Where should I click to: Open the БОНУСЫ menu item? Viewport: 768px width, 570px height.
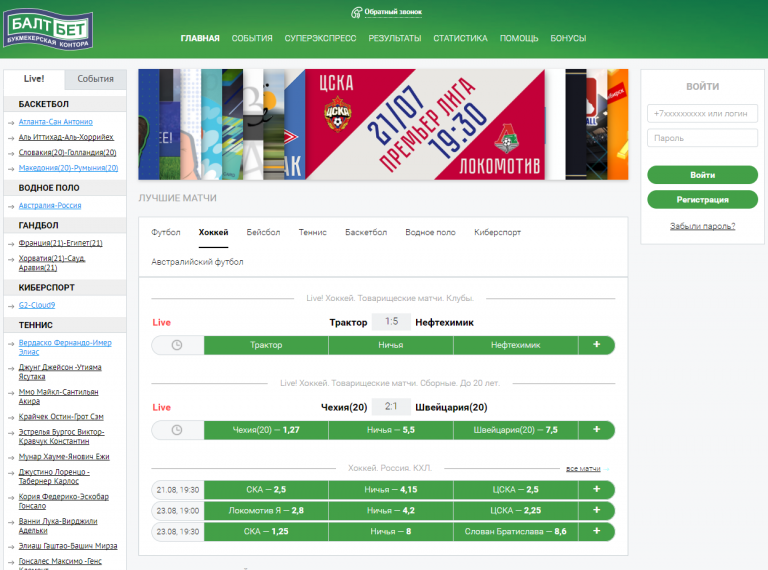click(568, 38)
